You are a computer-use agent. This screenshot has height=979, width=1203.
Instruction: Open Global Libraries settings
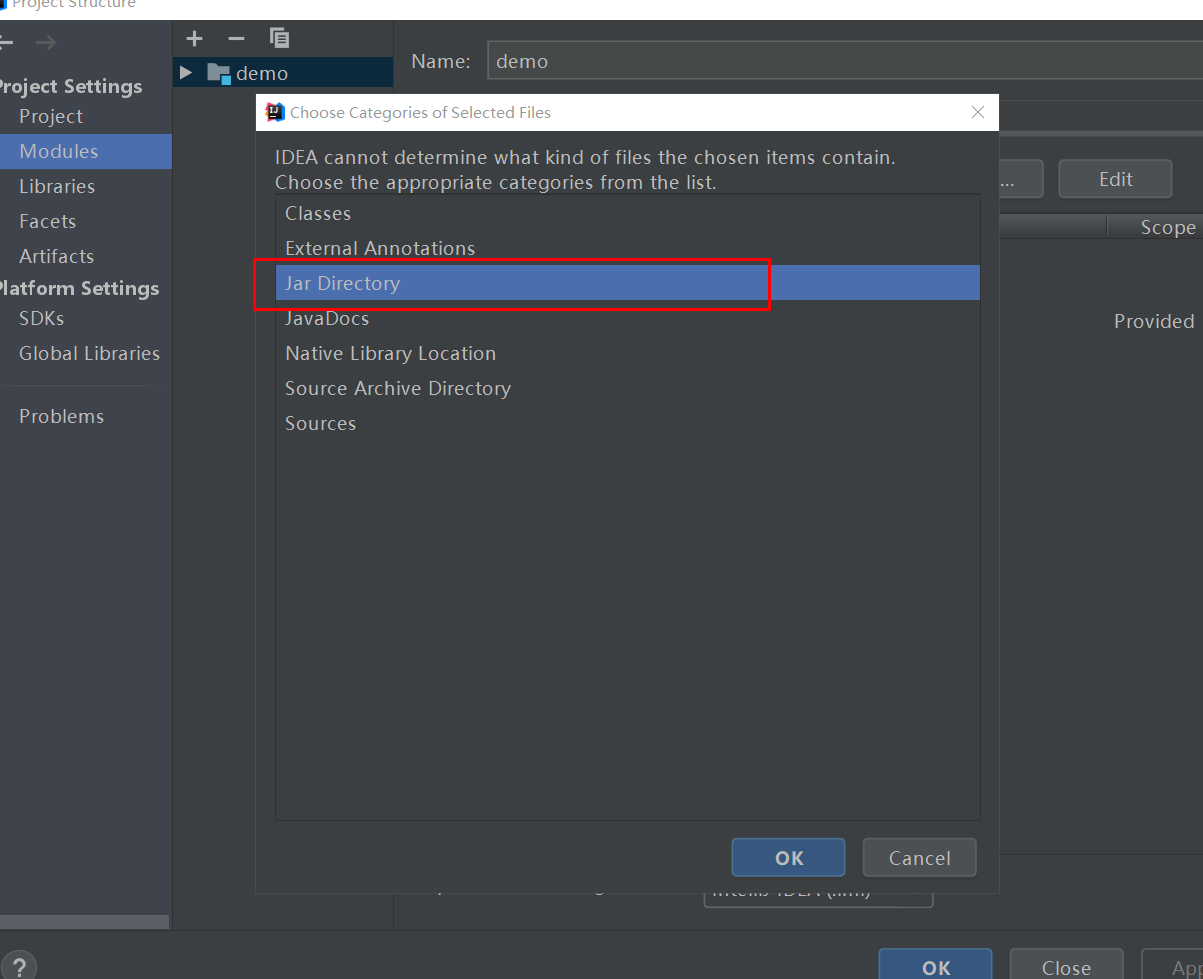[x=89, y=353]
